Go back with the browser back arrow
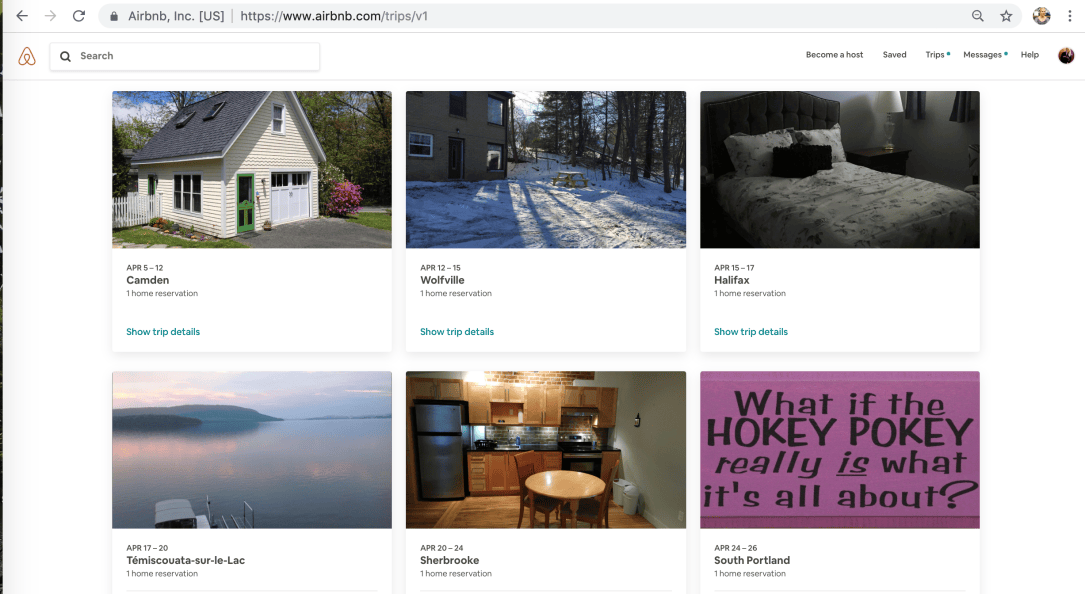This screenshot has height=594, width=1085. pyautogui.click(x=22, y=15)
